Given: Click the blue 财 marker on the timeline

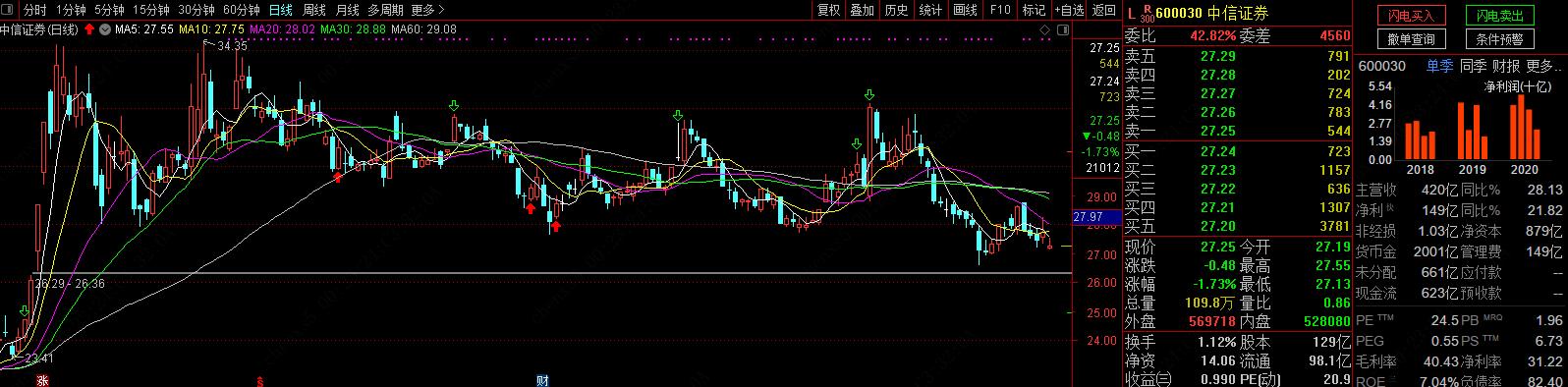Looking at the screenshot, I should [x=541, y=380].
